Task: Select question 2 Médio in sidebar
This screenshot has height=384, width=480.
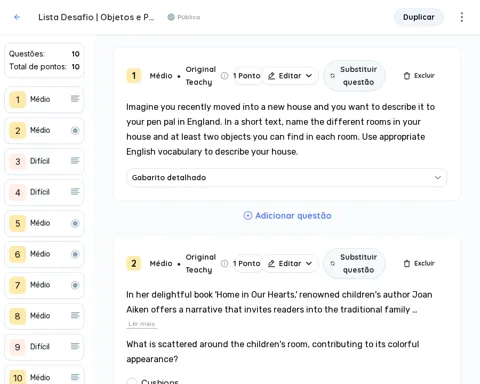Action: pos(44,130)
